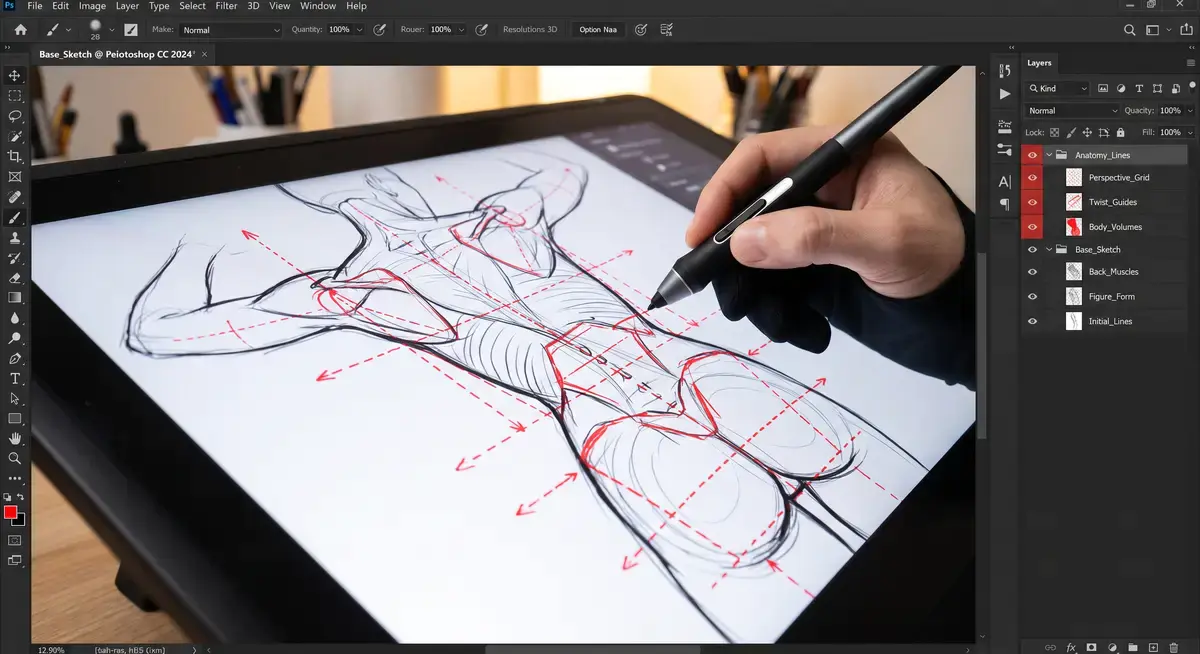The height and width of the screenshot is (654, 1200).
Task: Select the Gradient tool
Action: (x=15, y=297)
